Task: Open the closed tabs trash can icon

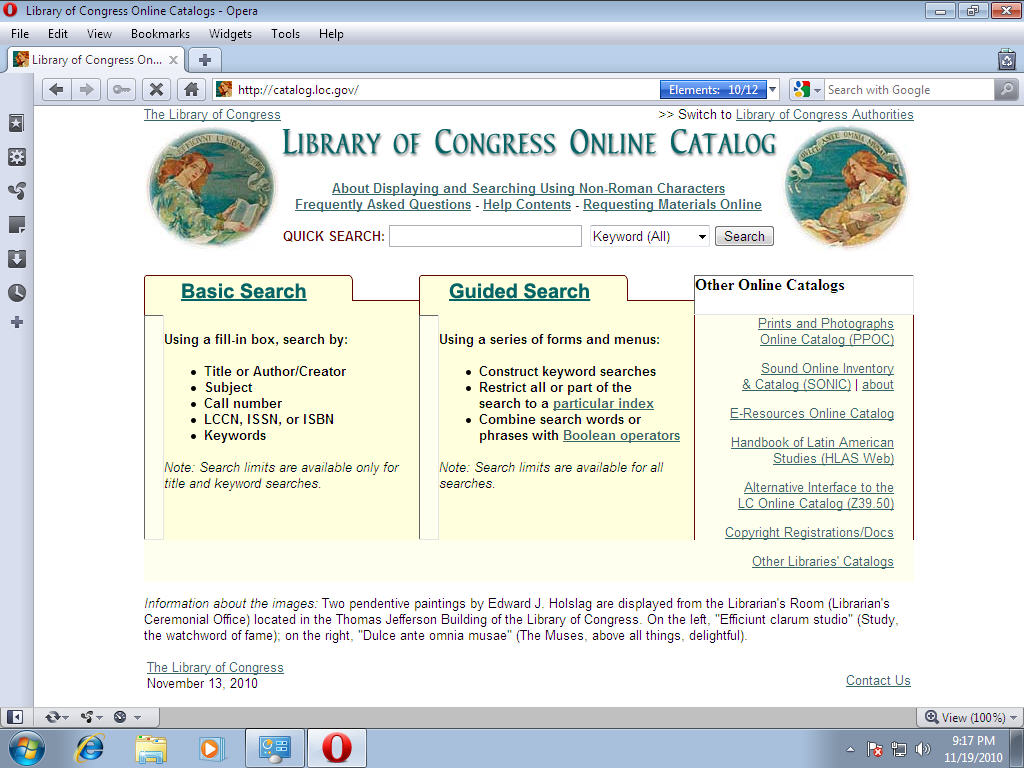Action: (x=1007, y=59)
